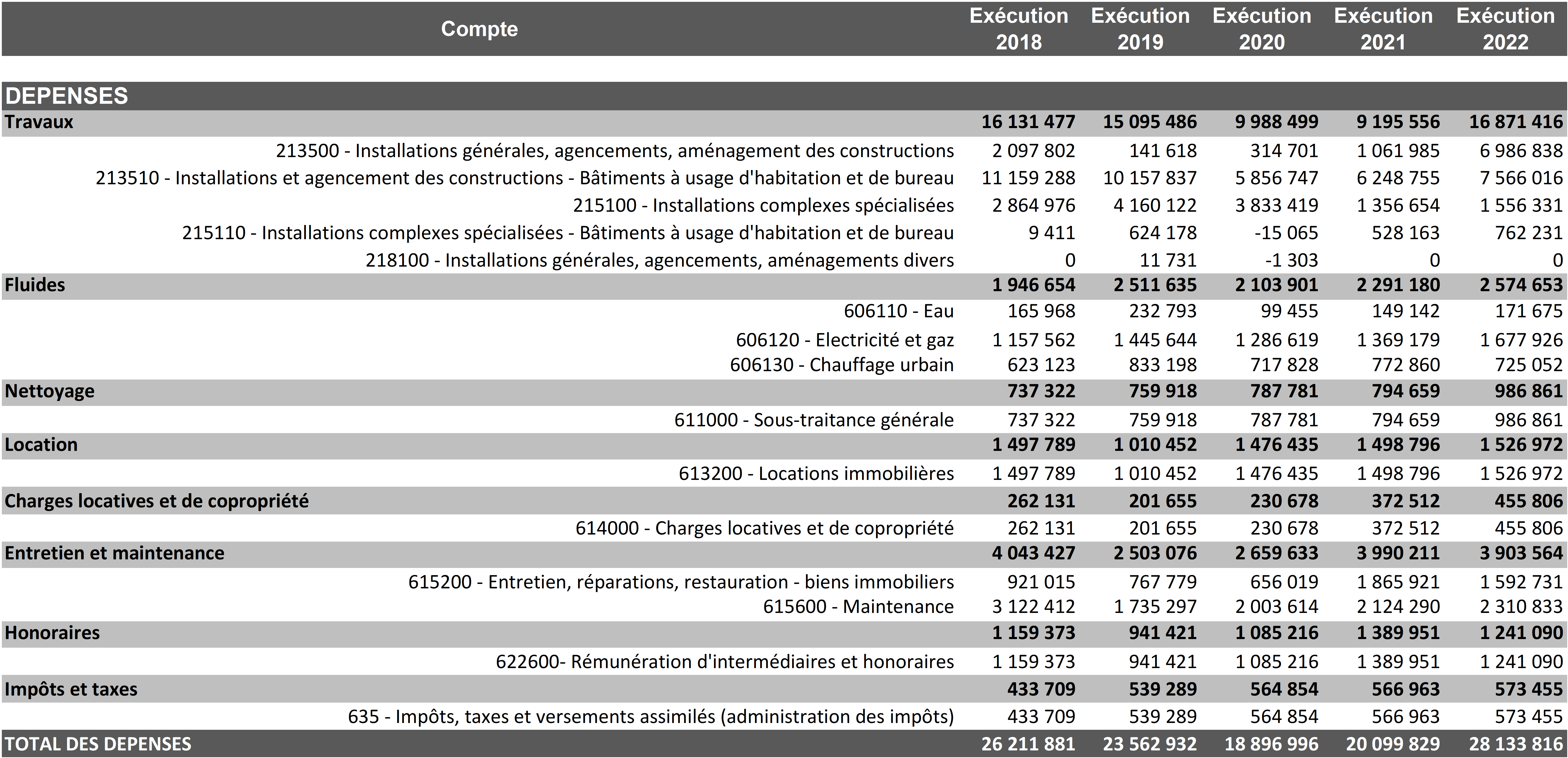
Task: Click the Honoraires category row label
Action: tap(52, 633)
